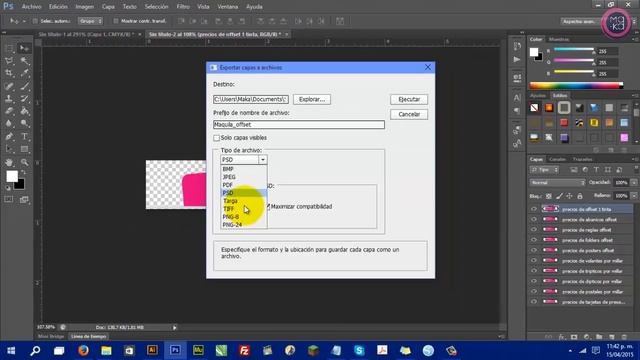Toggle 'Mostrar contr. transf.' checkbox
Image resolution: width=640 pixels, height=360 pixels.
(x=116, y=21)
